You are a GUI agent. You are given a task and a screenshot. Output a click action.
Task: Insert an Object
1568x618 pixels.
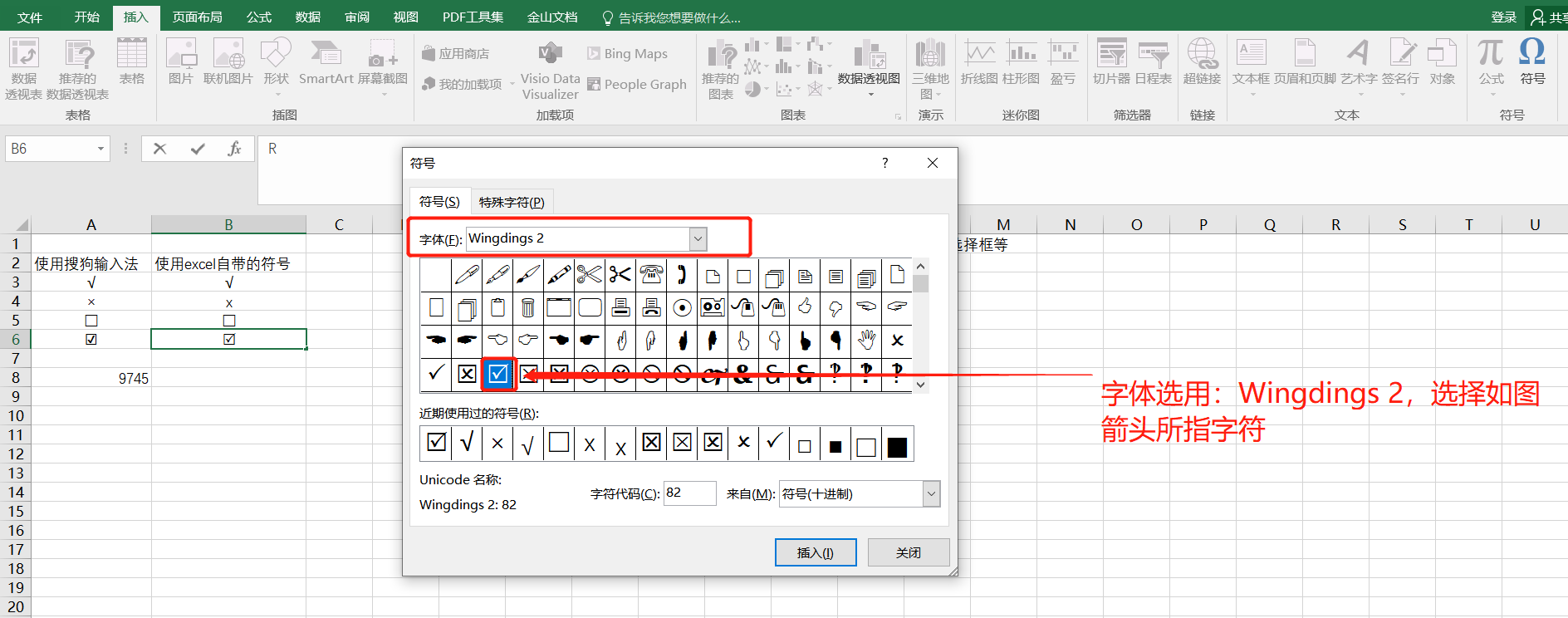(x=1442, y=62)
